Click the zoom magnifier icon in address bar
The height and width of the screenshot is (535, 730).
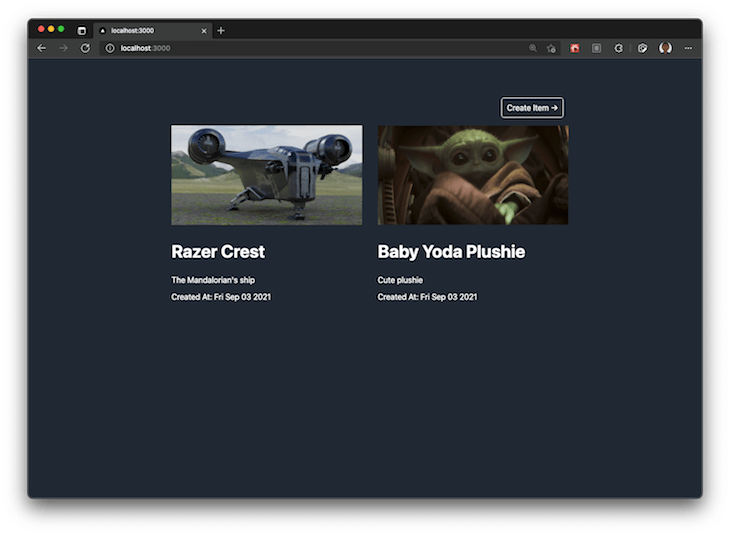[532, 48]
